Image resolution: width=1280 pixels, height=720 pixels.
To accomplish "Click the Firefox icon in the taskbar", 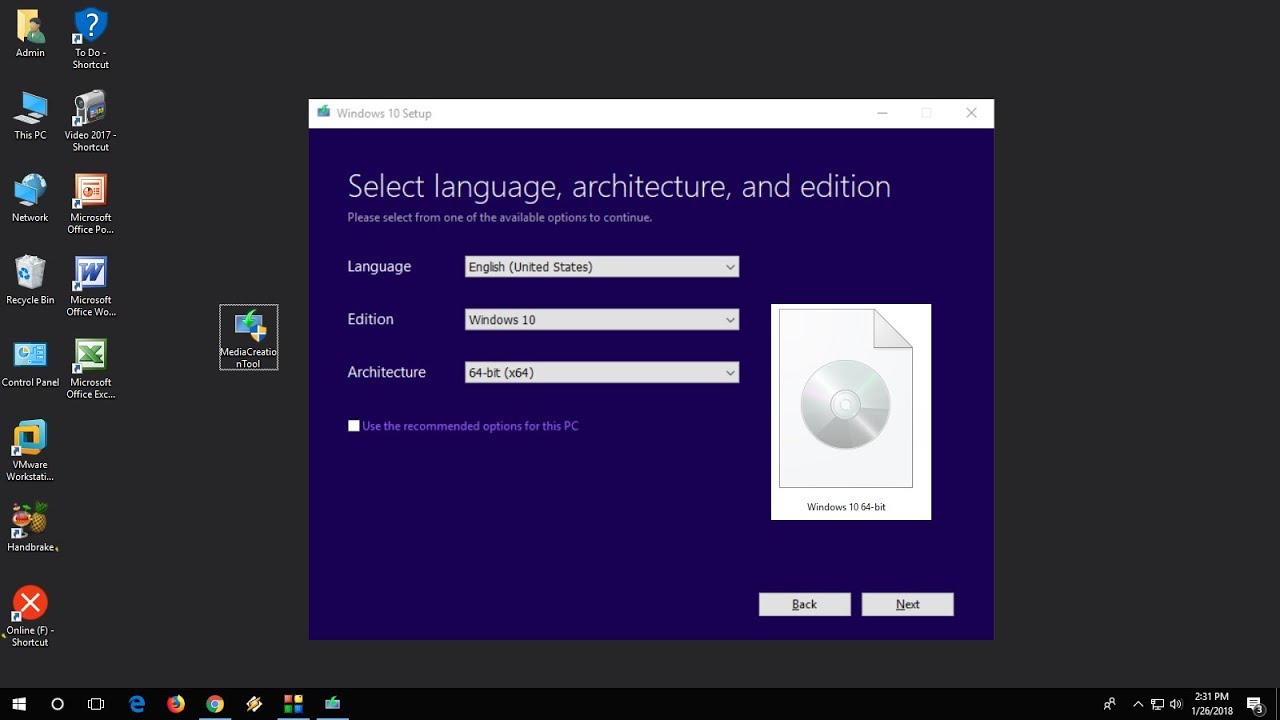I will (x=176, y=704).
